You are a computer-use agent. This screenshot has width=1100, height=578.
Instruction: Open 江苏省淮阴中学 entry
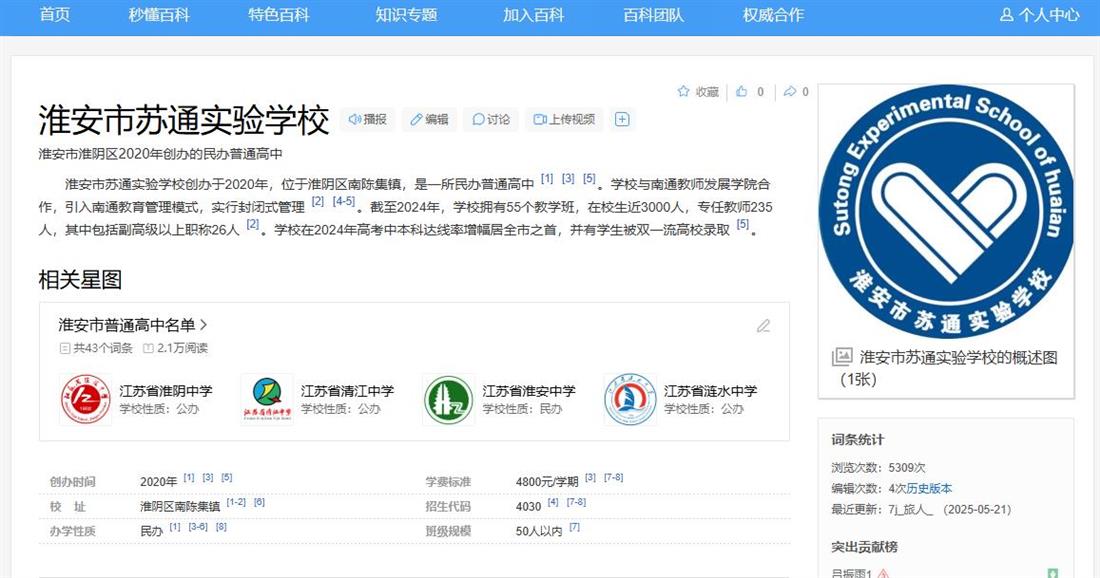166,391
